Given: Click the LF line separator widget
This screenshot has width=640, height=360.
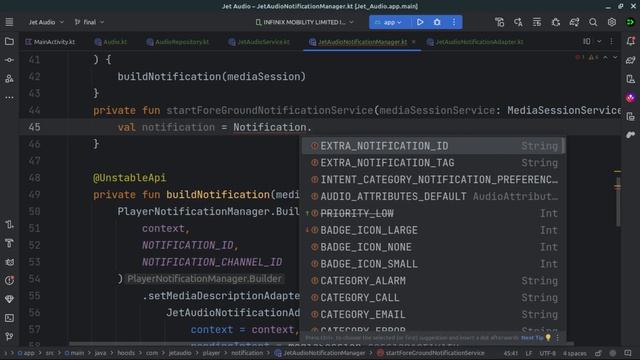Looking at the screenshot, I should [x=529, y=353].
